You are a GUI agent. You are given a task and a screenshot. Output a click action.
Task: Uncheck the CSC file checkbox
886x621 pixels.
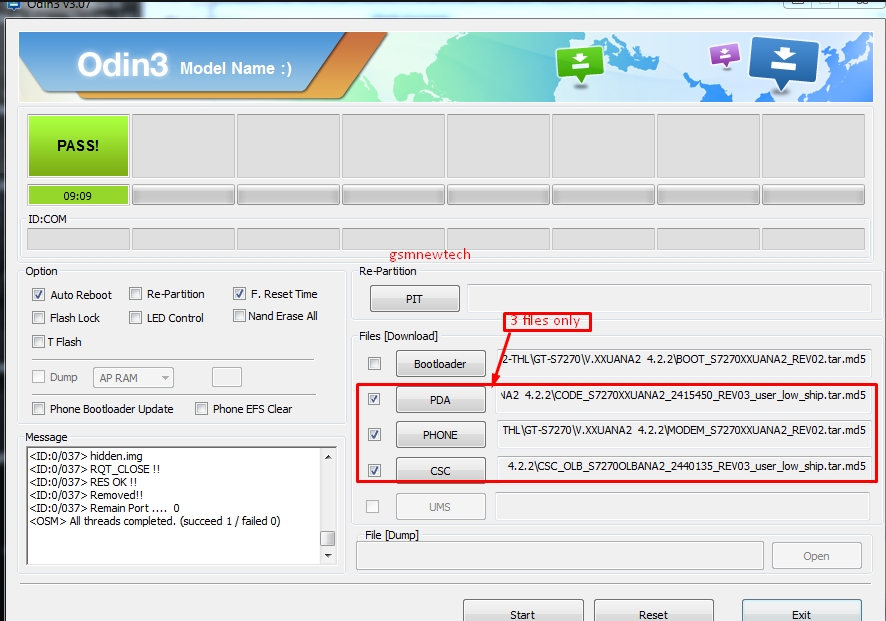pos(374,470)
